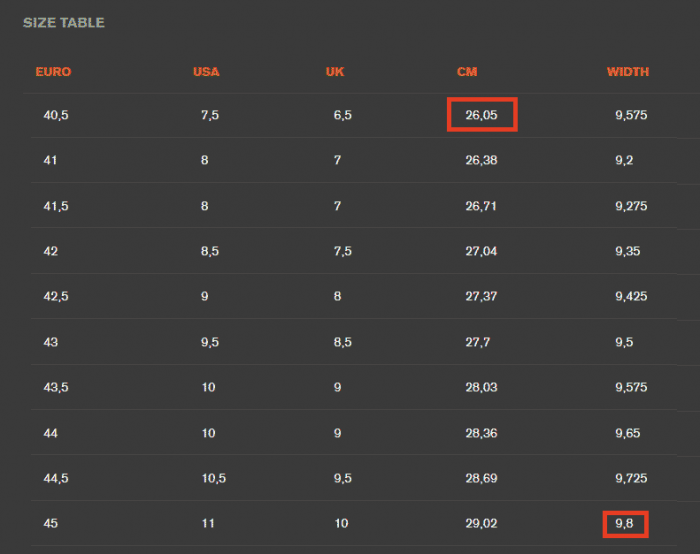
Task: Click the 9,725 width value
Action: click(631, 478)
